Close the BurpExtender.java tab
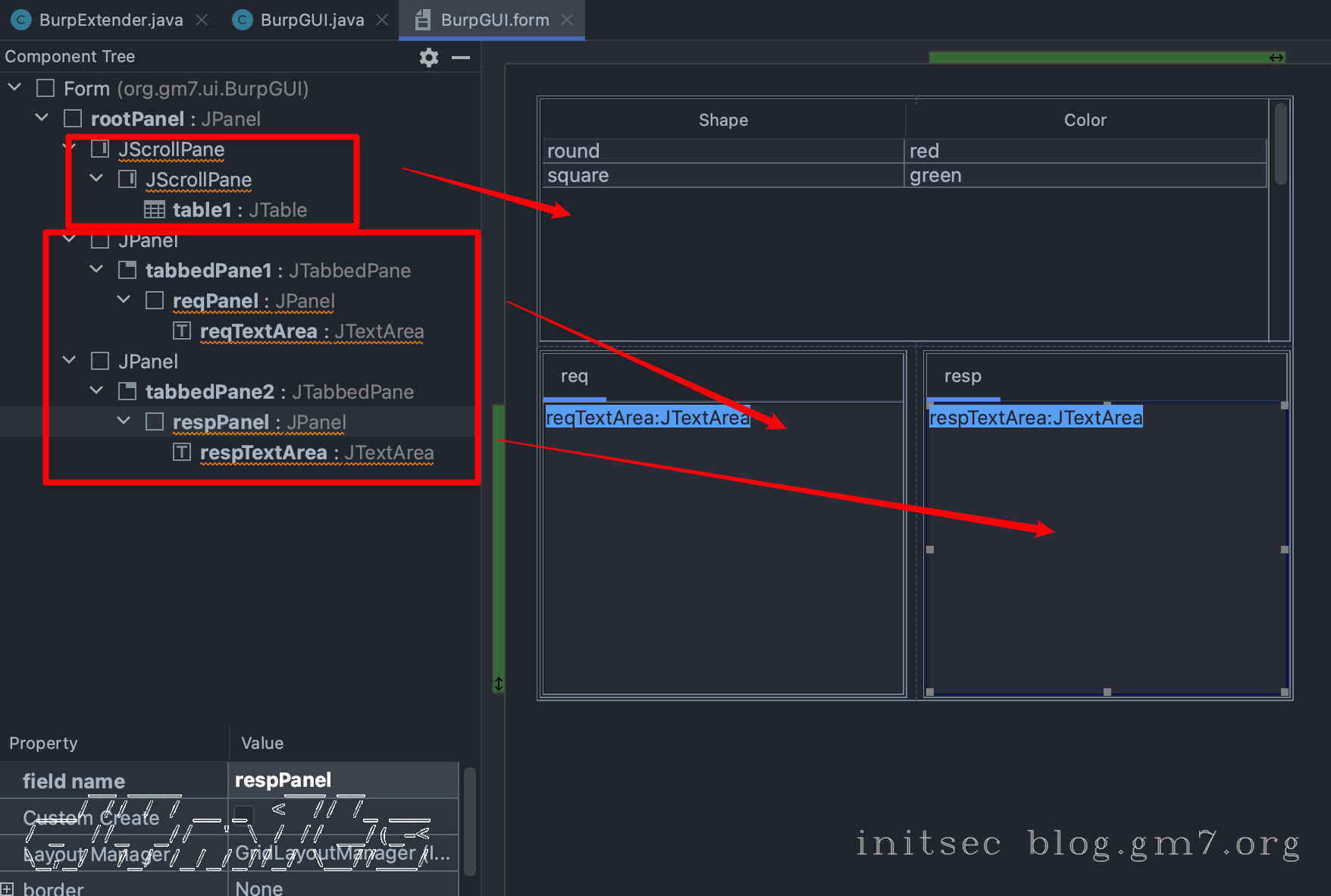Viewport: 1331px width, 896px height. tap(202, 20)
